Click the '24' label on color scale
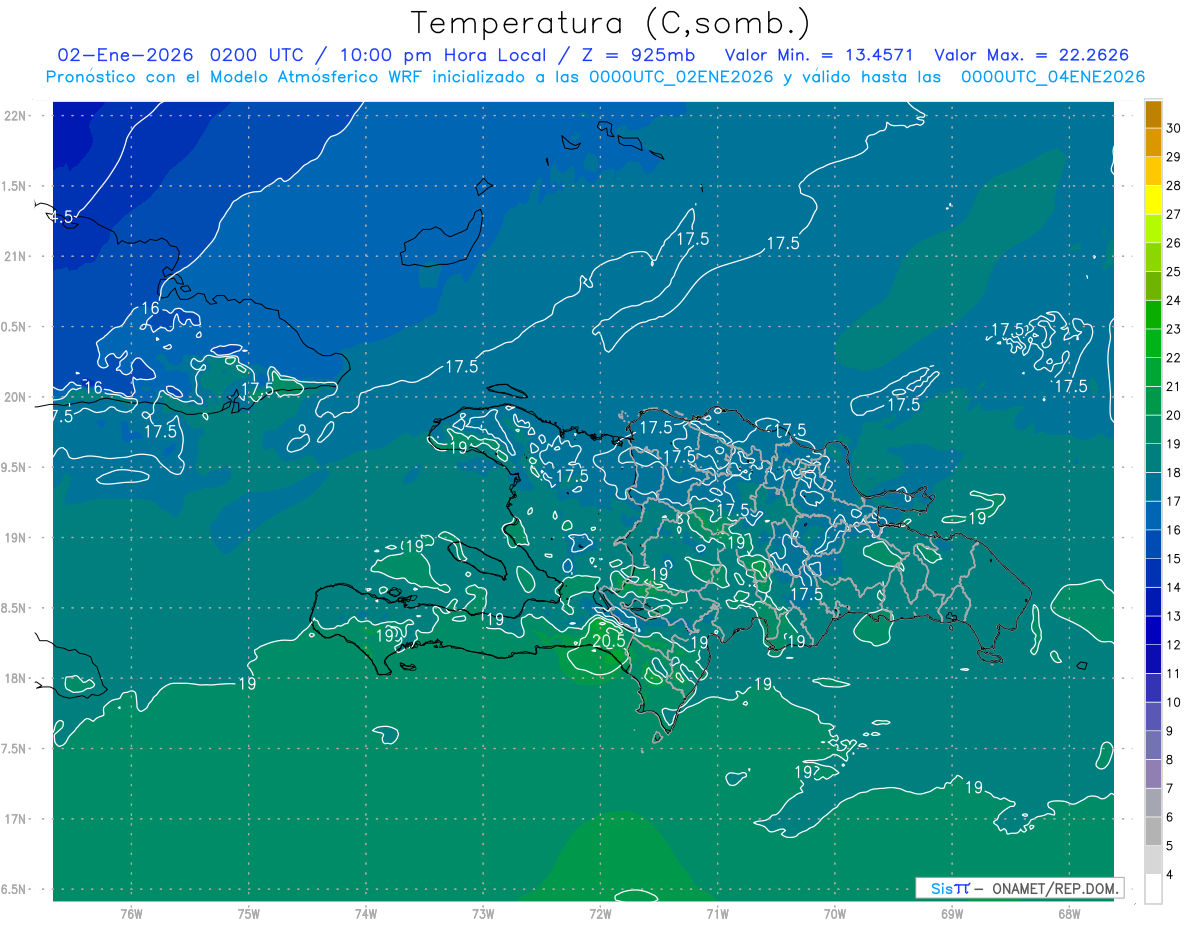The image size is (1200, 927). tap(1173, 300)
